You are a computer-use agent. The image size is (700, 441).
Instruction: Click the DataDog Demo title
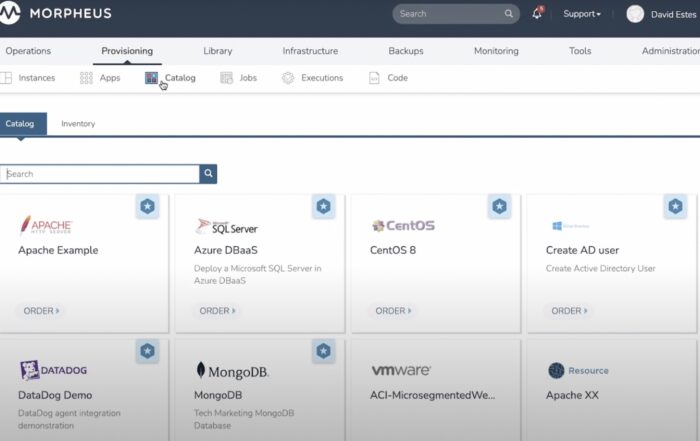[x=55, y=395]
